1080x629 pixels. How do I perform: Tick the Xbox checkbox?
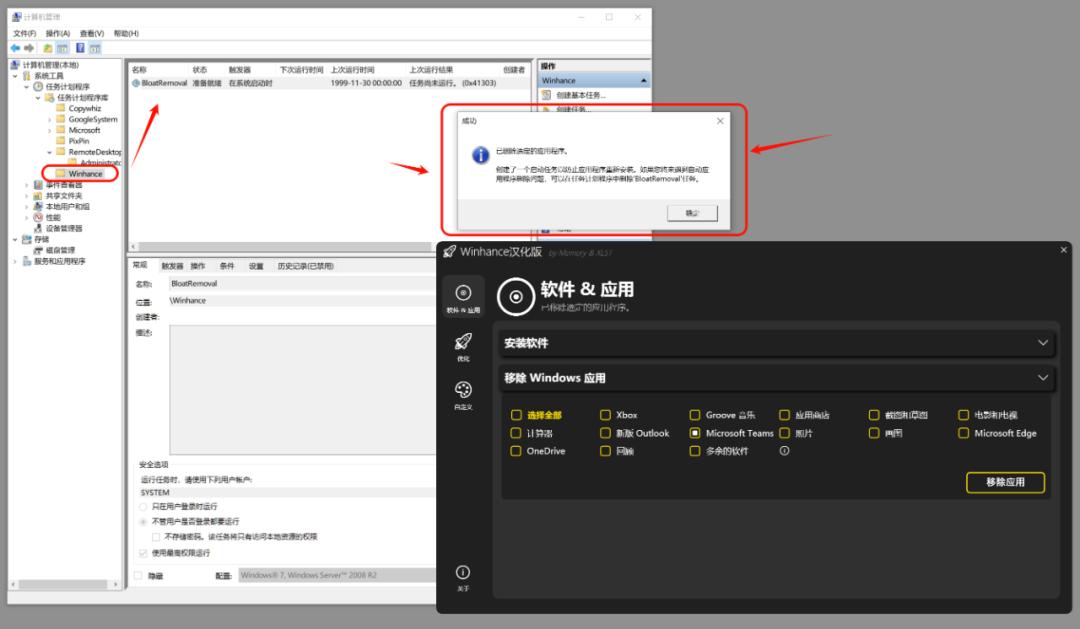pos(605,415)
